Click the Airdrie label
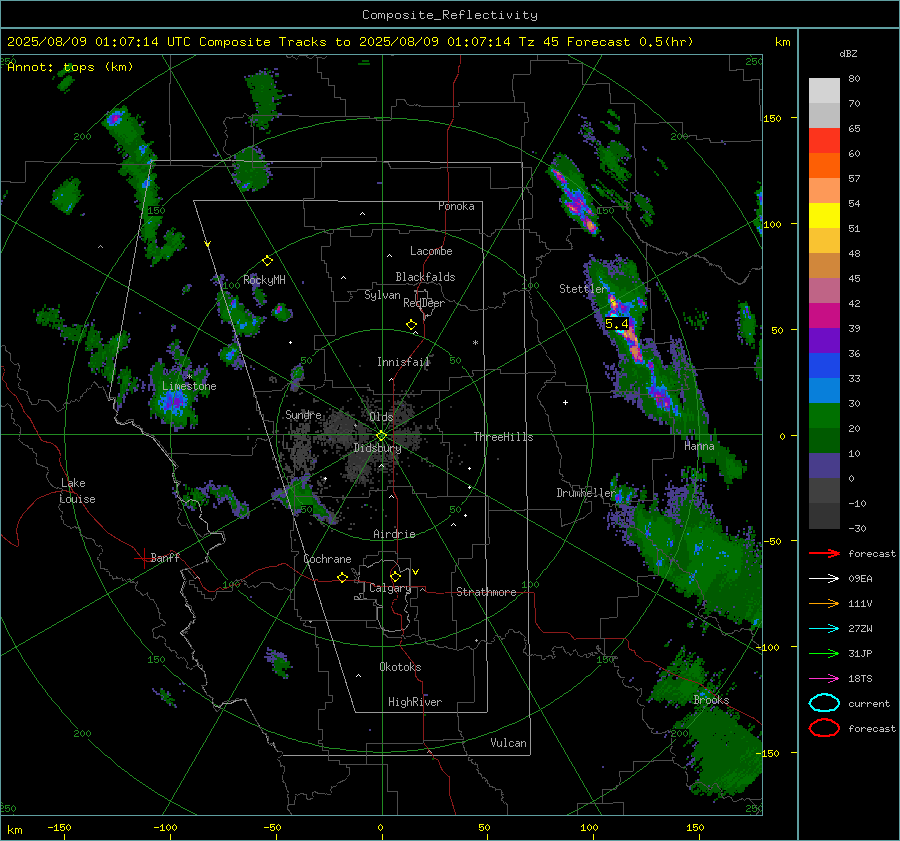The height and width of the screenshot is (841, 900). coord(394,534)
